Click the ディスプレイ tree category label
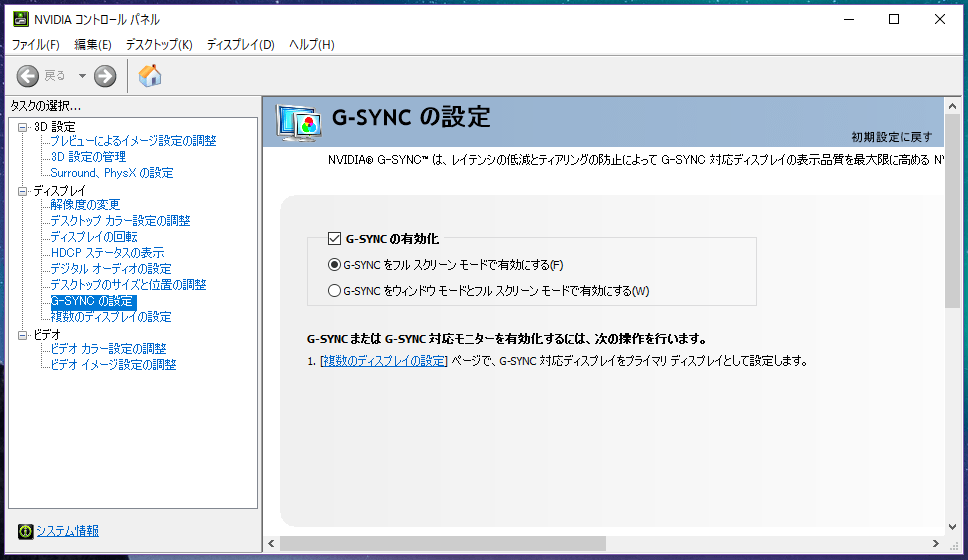Viewport: 968px width, 560px height. (x=59, y=191)
